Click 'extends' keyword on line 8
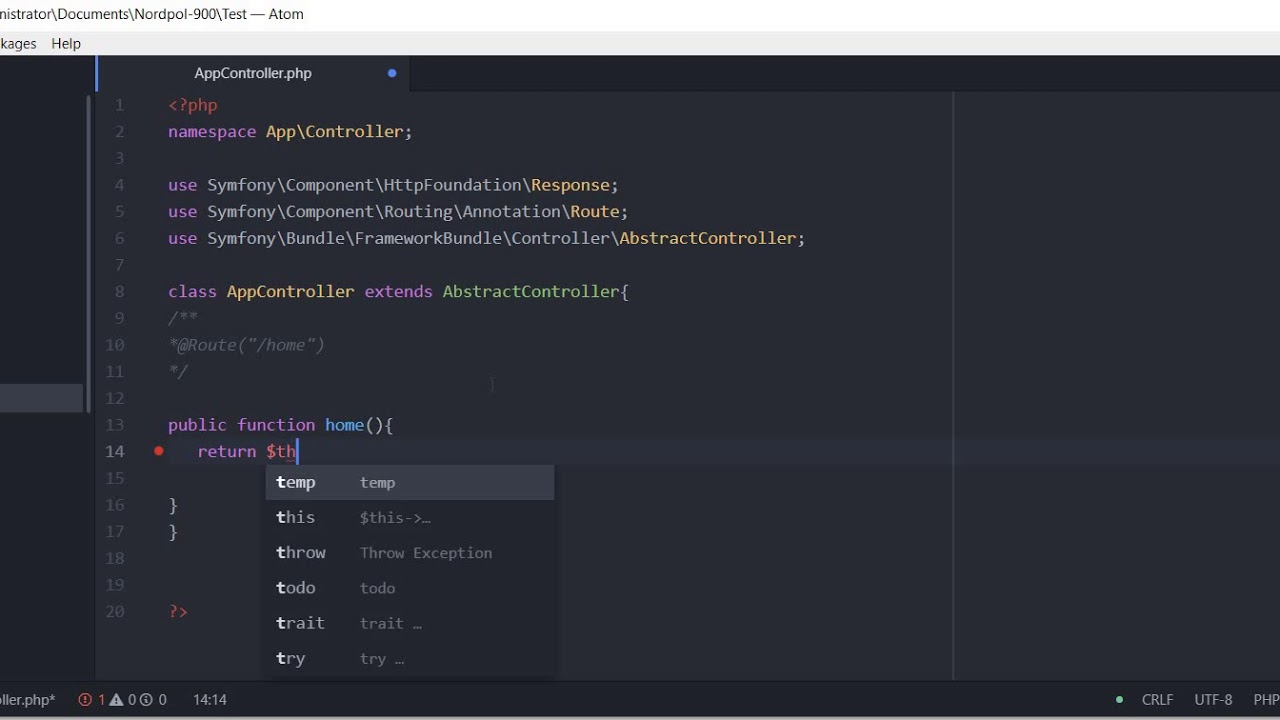Viewport: 1280px width, 720px height. tap(398, 291)
